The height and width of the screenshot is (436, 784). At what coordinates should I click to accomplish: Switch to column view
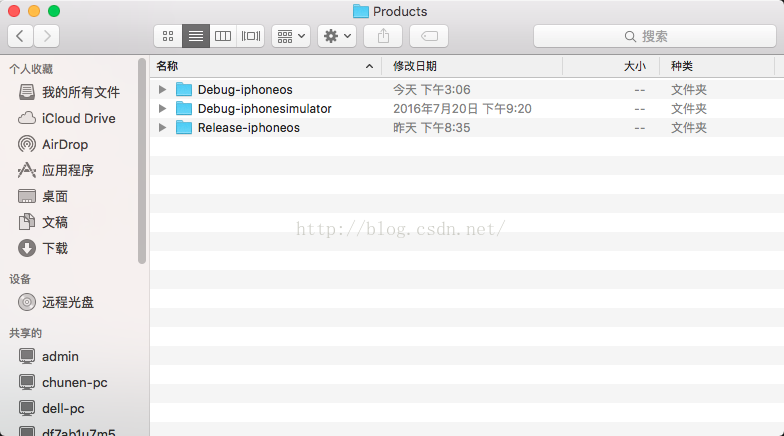223,36
